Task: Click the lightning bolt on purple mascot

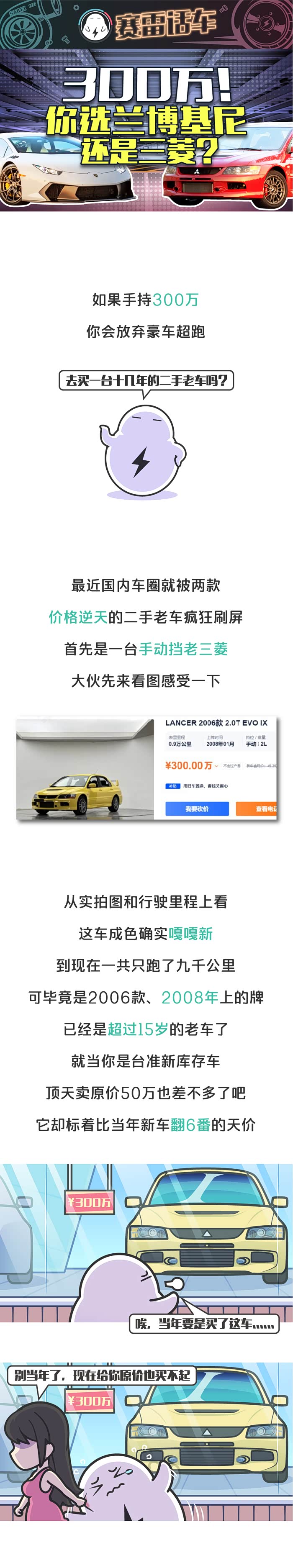Action: (141, 462)
